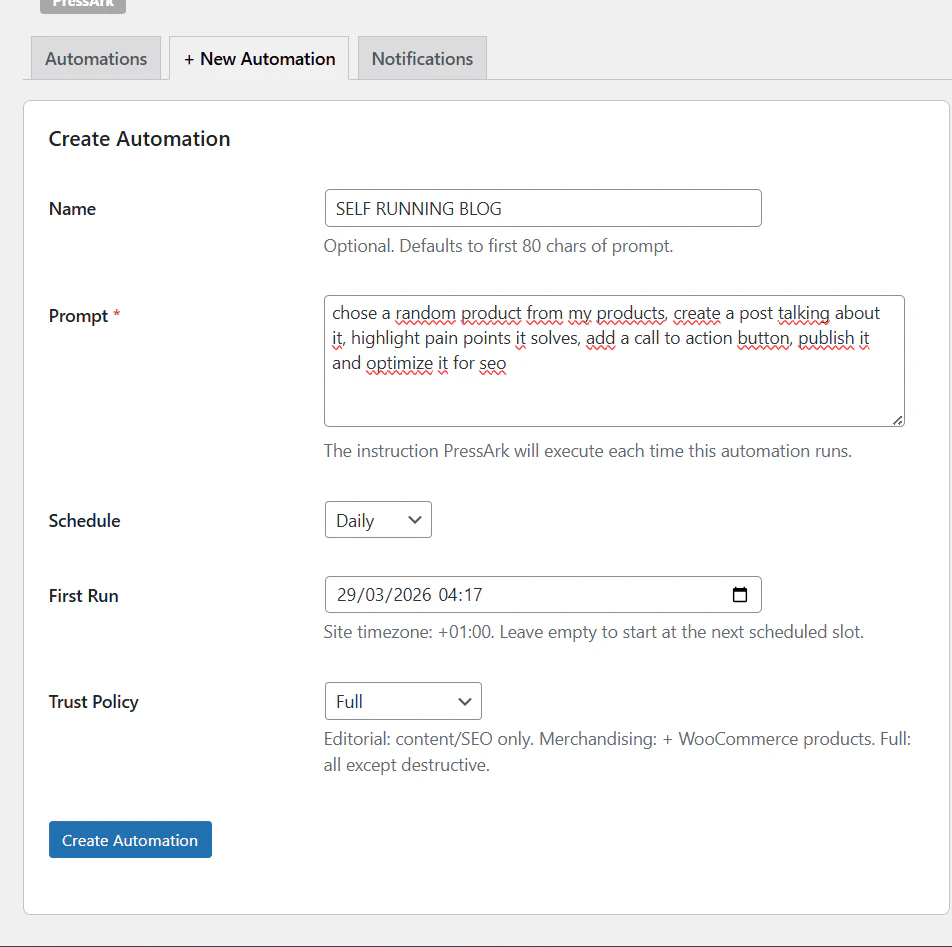Viewport: 952px width, 947px height.
Task: Click the Name input field
Action: click(x=543, y=208)
